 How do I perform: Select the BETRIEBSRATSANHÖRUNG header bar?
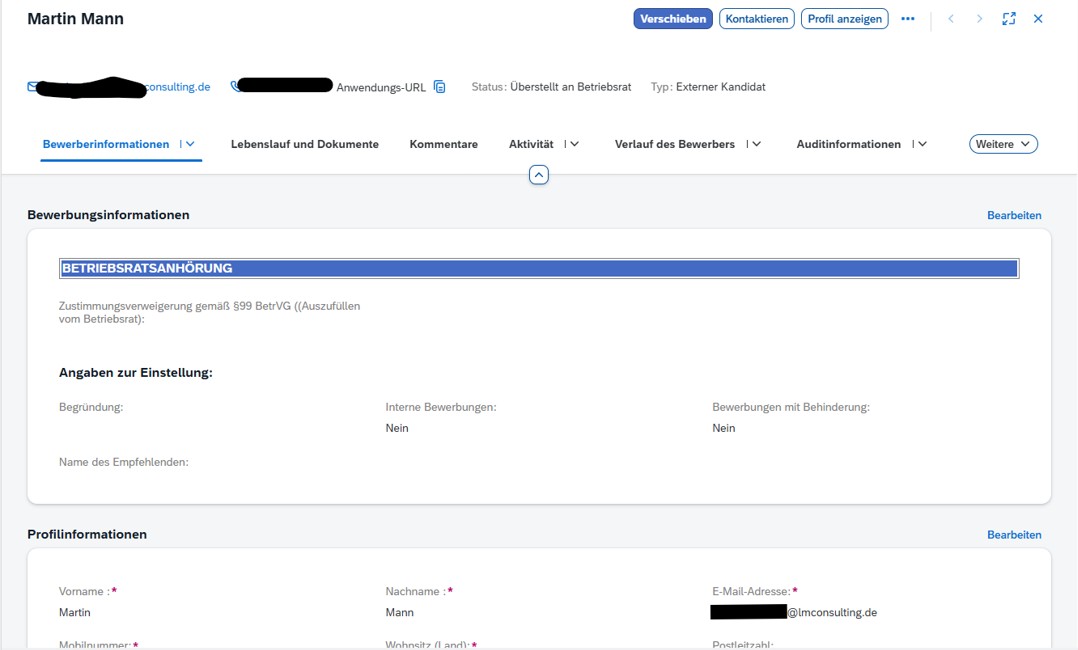click(x=538, y=268)
